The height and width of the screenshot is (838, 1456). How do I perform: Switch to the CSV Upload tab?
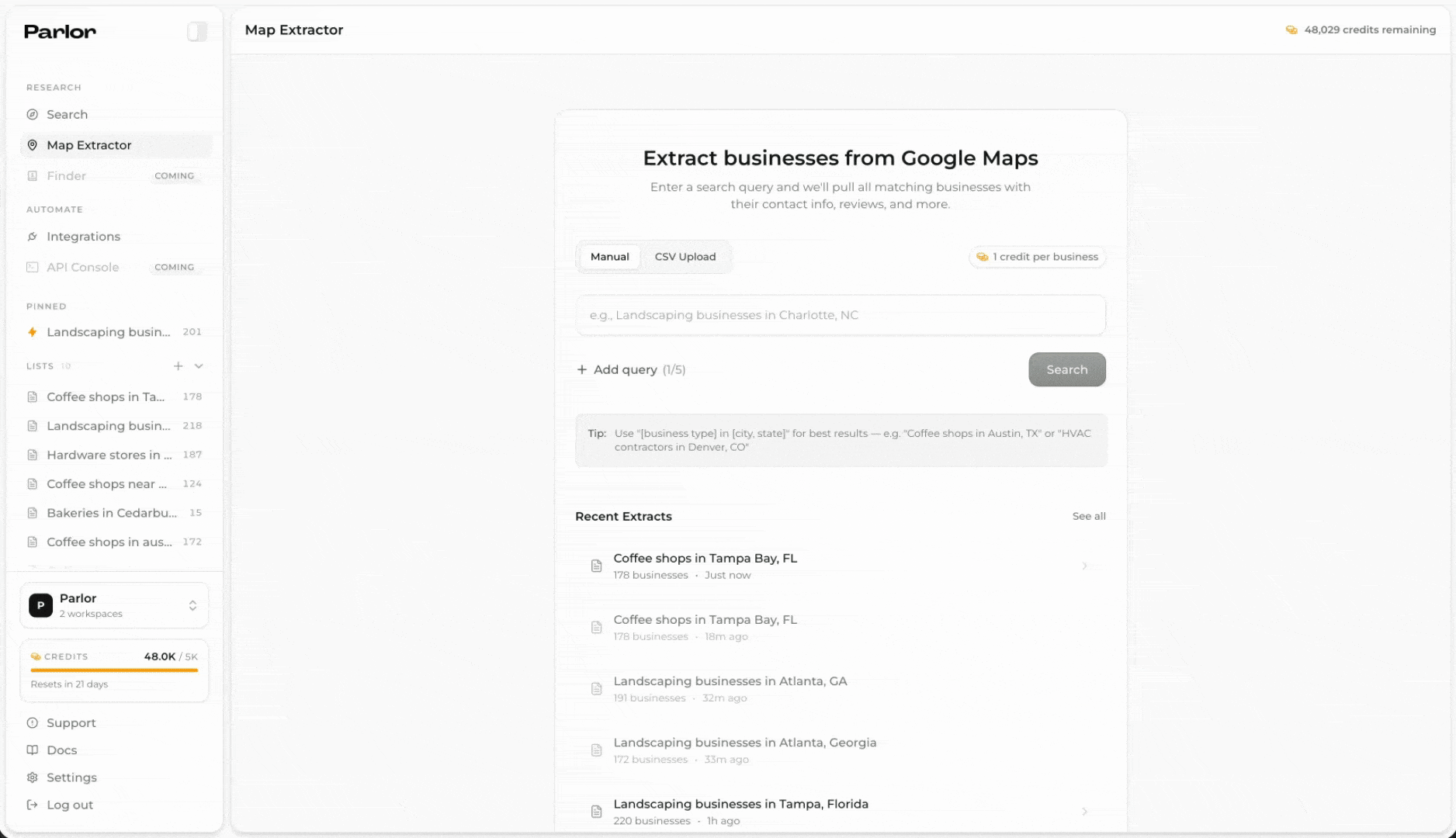tap(686, 256)
